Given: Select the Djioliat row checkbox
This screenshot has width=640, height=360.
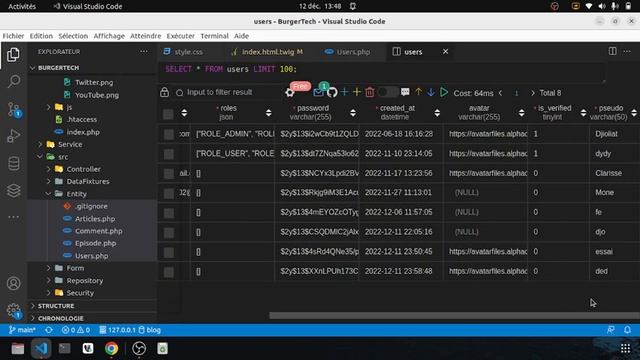Looking at the screenshot, I should pos(169,134).
